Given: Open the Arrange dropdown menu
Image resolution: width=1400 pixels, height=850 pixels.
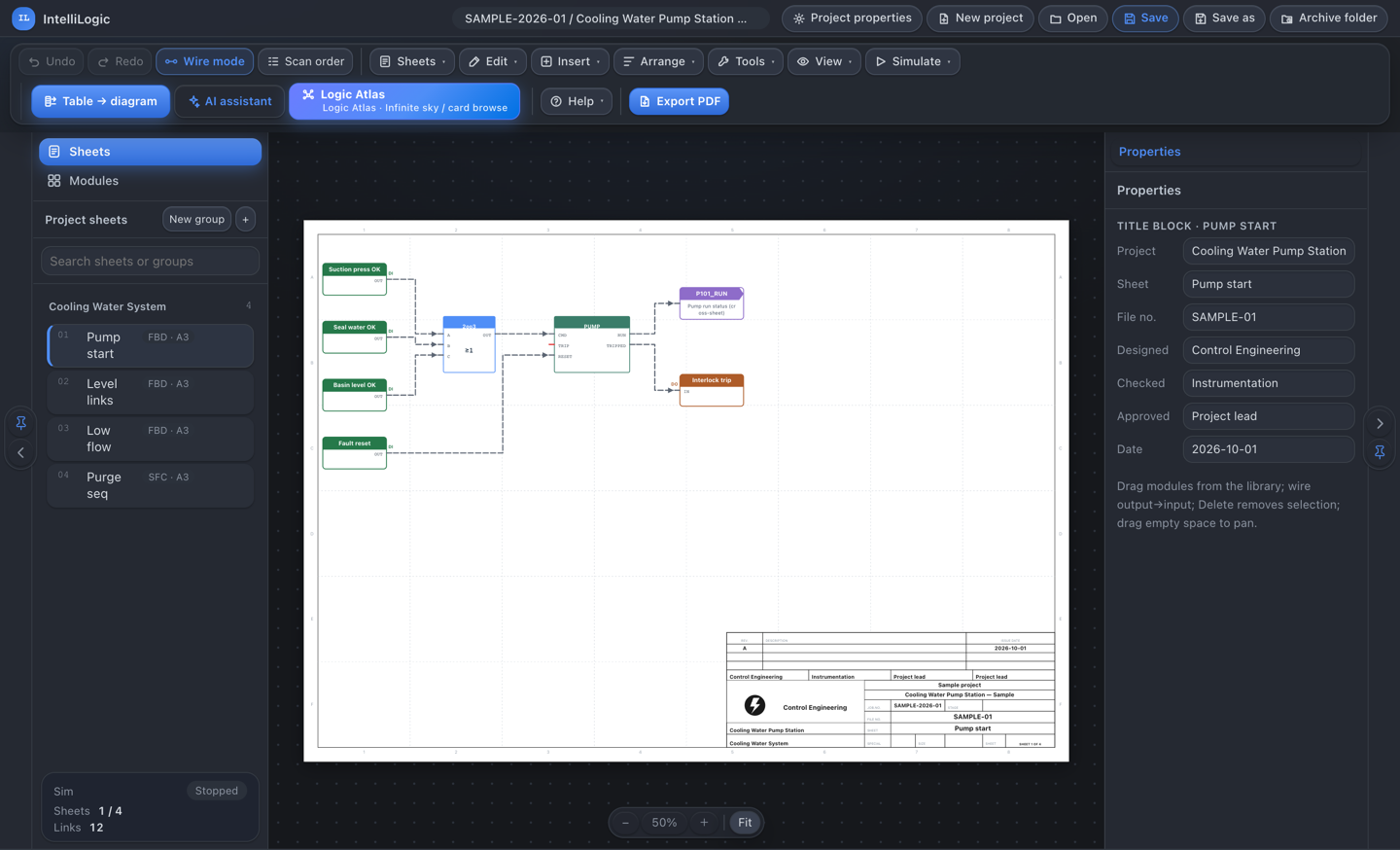Looking at the screenshot, I should click(658, 61).
